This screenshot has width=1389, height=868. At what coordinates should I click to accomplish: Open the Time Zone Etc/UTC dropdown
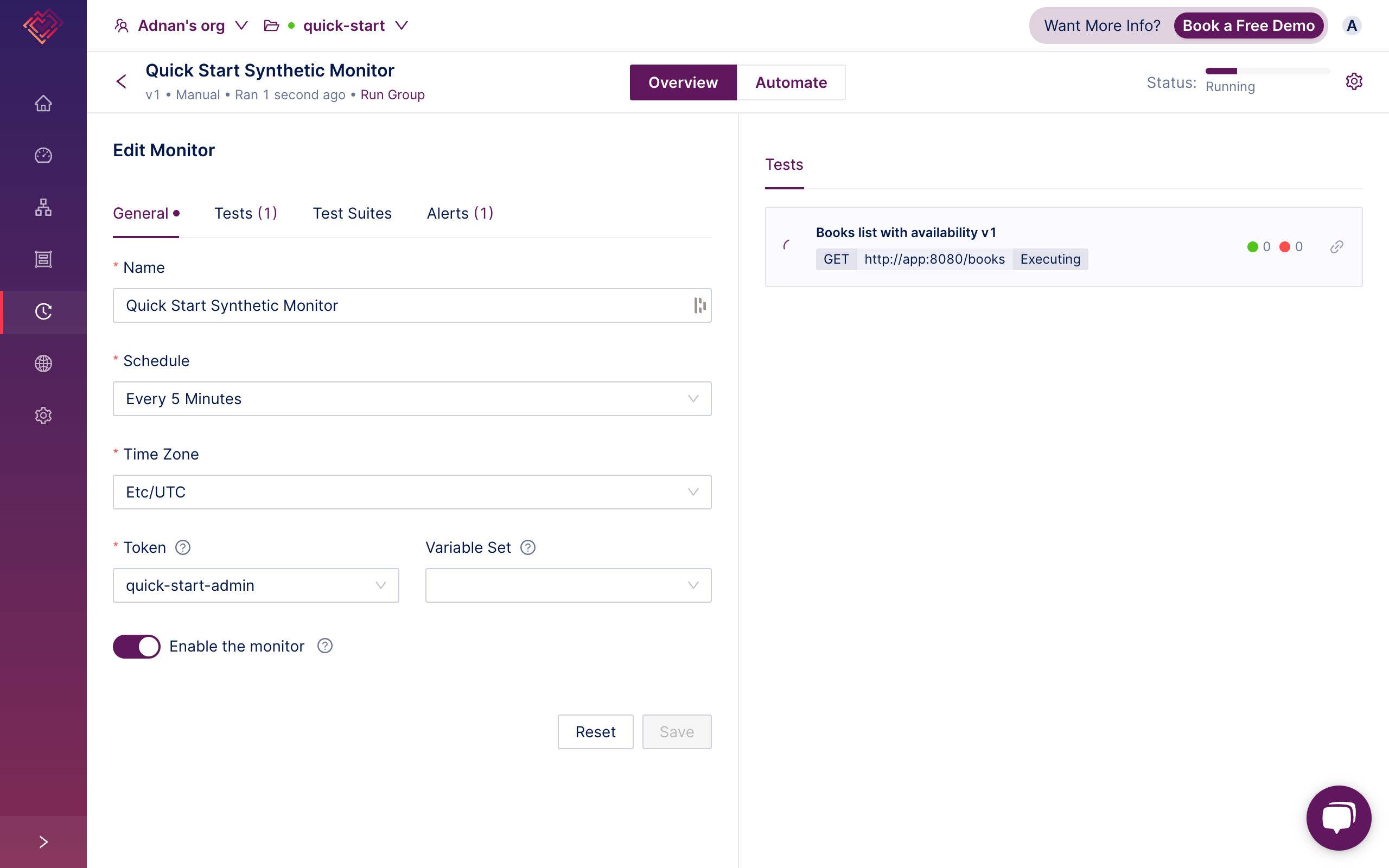412,492
